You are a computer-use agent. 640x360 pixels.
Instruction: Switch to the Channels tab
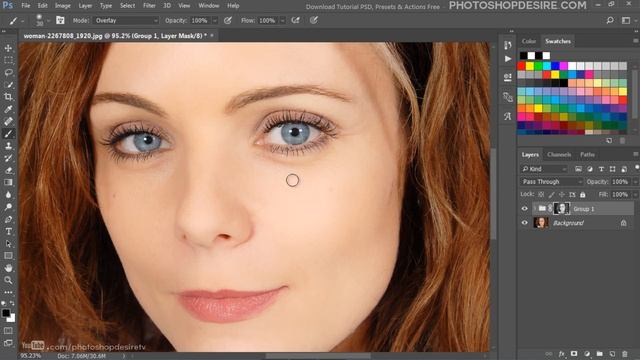tap(559, 155)
